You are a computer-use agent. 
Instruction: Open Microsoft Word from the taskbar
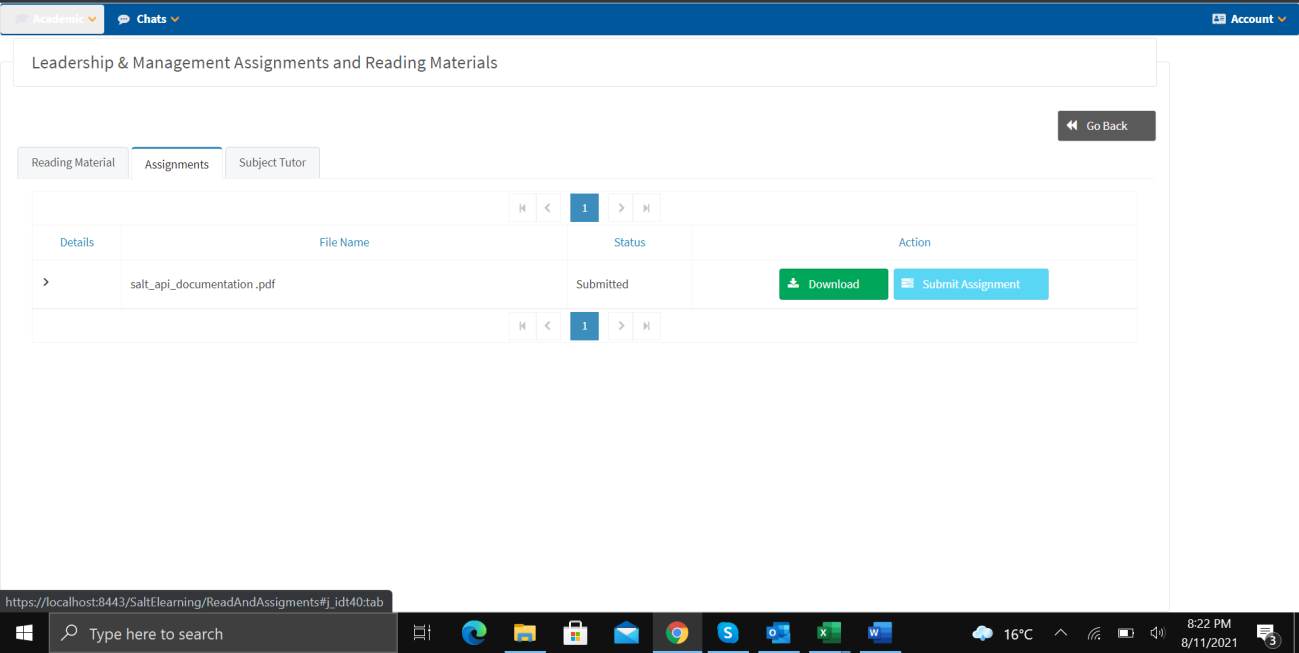(879, 633)
